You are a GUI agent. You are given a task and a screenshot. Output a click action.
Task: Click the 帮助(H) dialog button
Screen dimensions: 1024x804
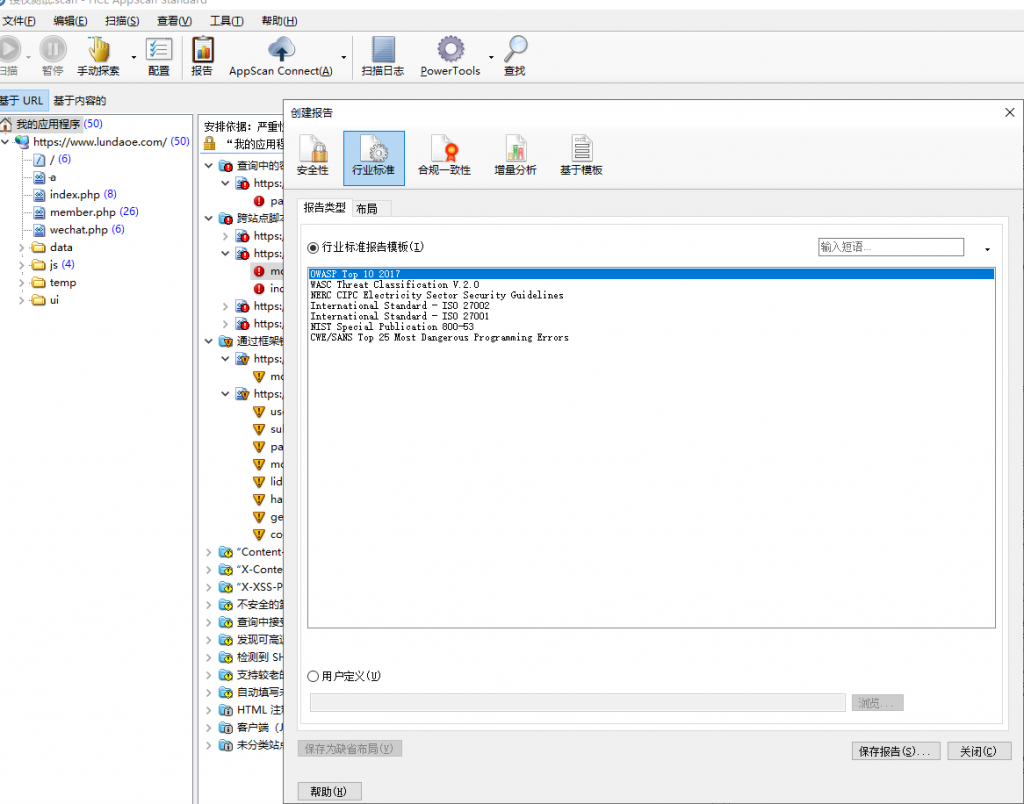[x=329, y=792]
